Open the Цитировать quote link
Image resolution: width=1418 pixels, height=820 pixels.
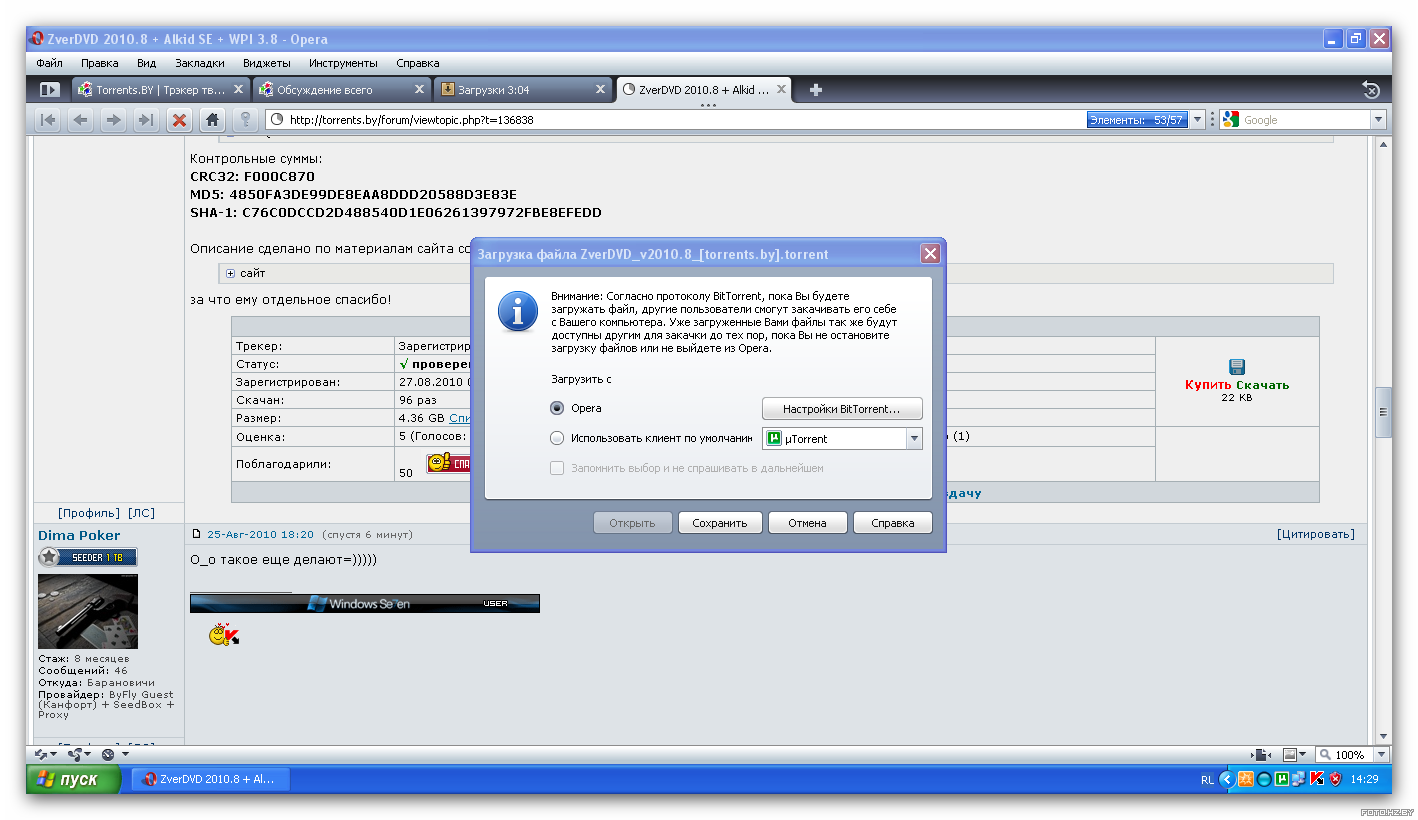click(1316, 534)
